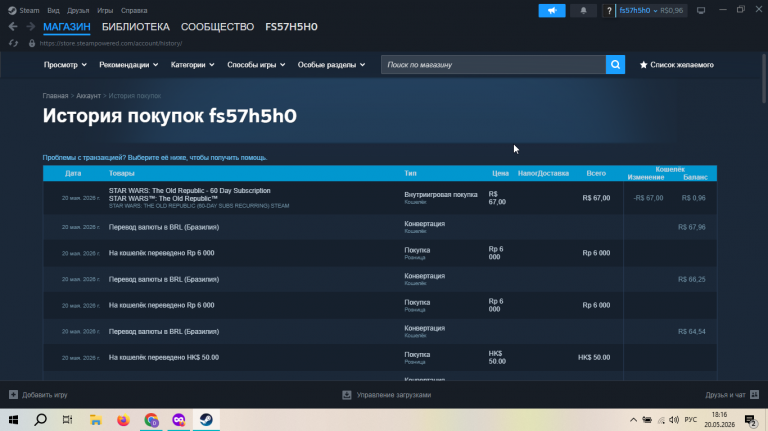This screenshot has width=768, height=431.
Task: Expand the Особые разделы dropdown
Action: point(331,65)
